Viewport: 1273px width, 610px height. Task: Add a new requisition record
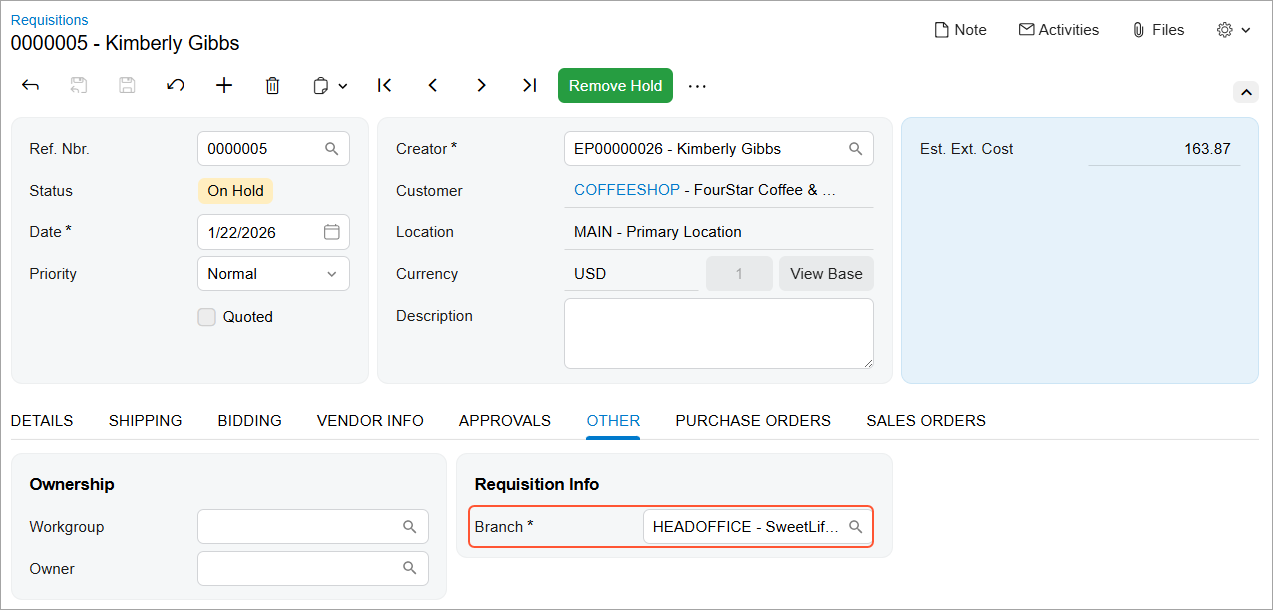pyautogui.click(x=224, y=86)
